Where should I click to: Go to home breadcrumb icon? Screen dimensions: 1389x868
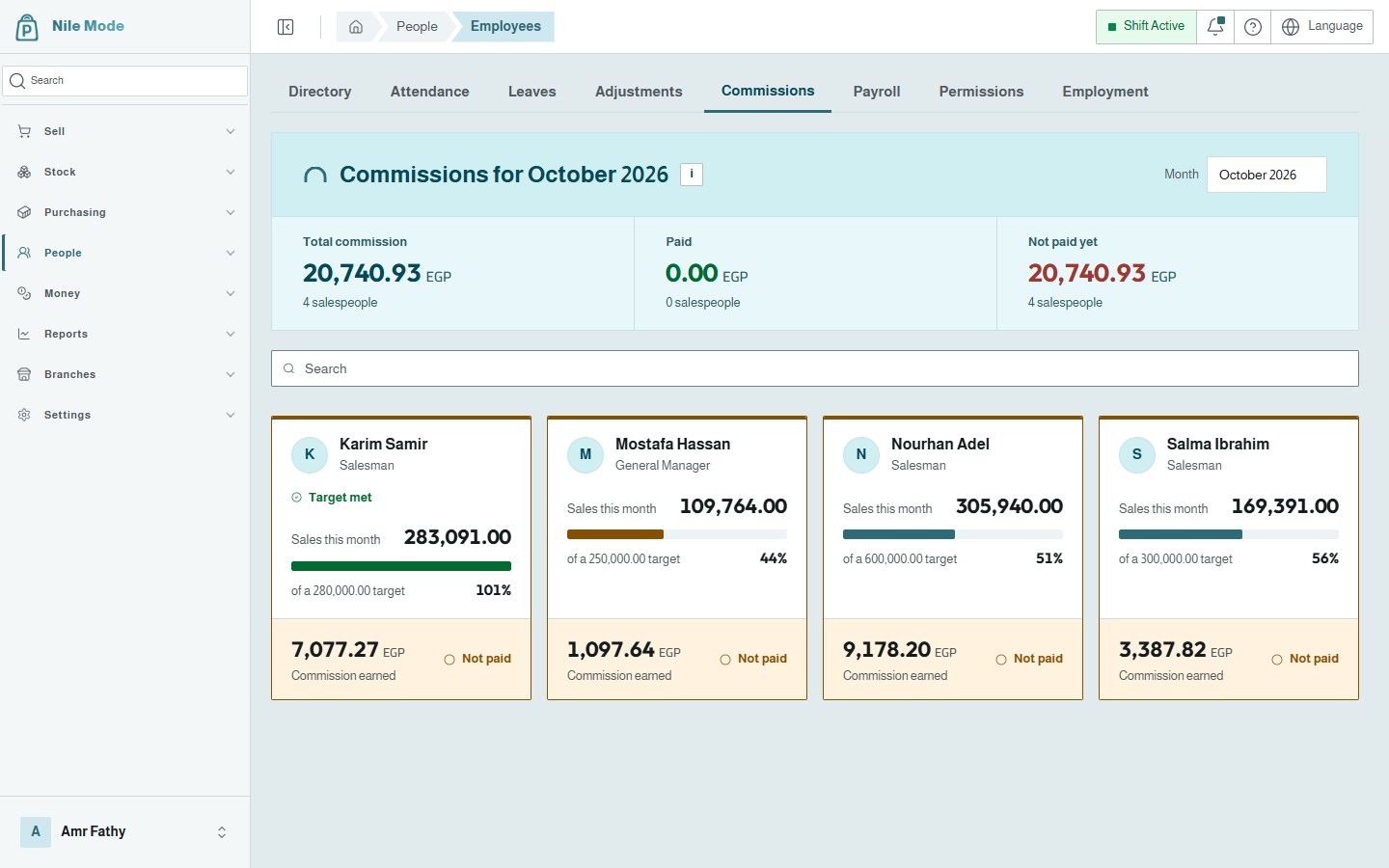pos(356,27)
